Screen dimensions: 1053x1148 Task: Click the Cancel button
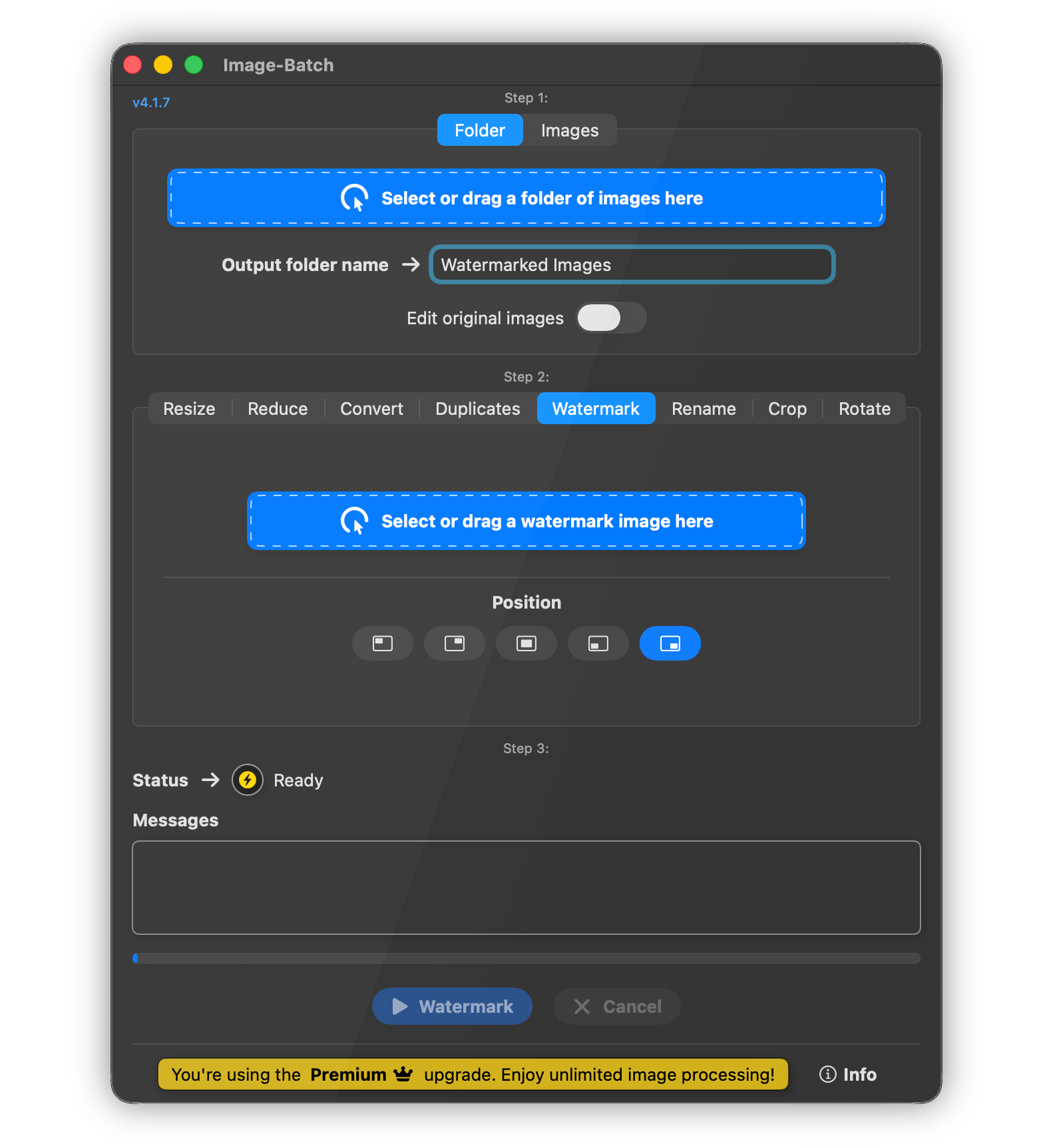click(617, 1006)
